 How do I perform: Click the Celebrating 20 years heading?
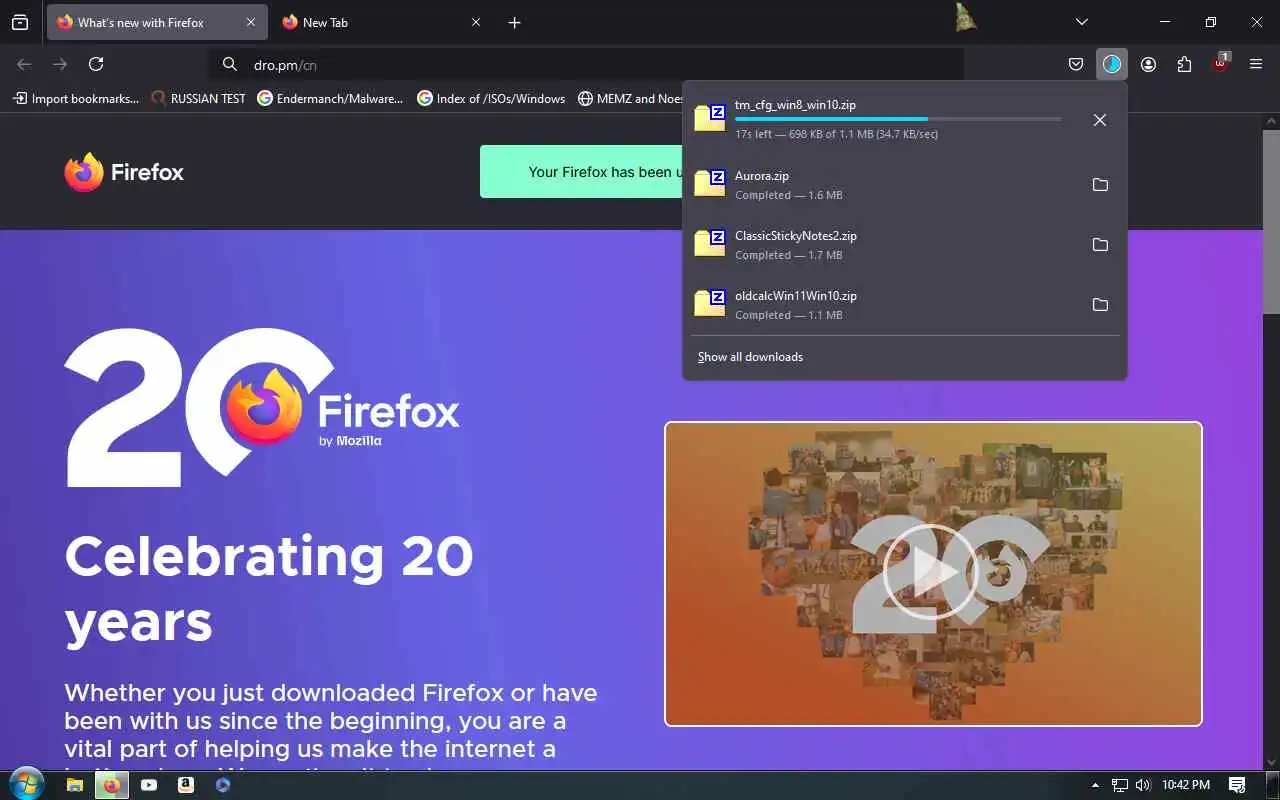pyautogui.click(x=269, y=588)
